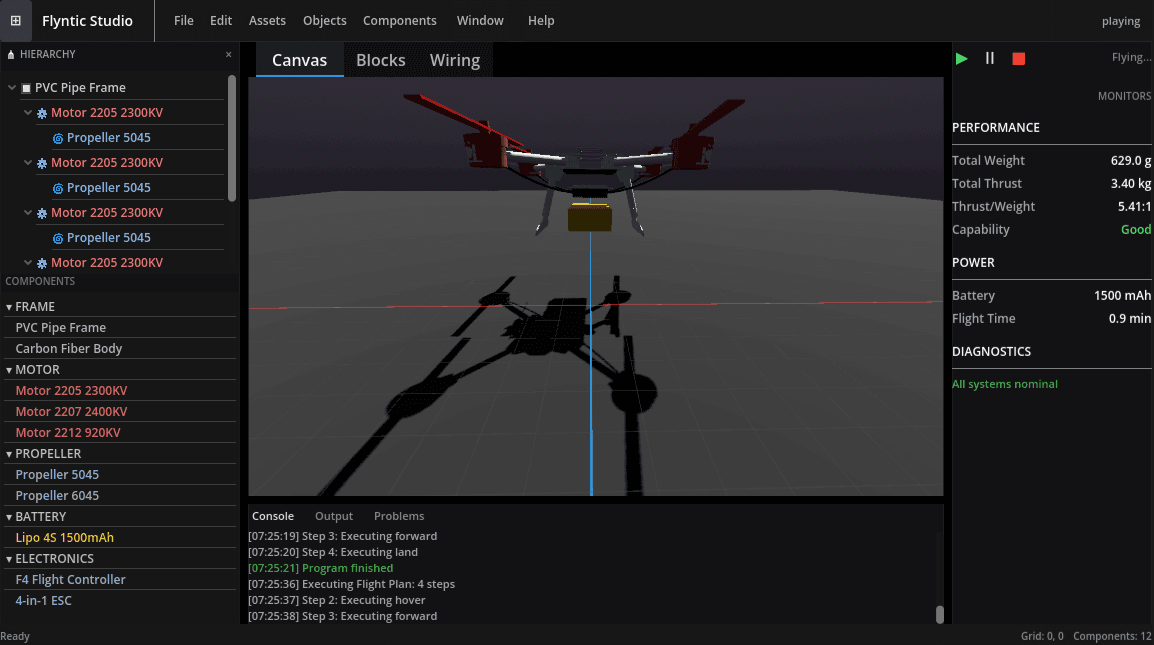Click the fourth Motor 2205 gear icon
Image resolution: width=1154 pixels, height=645 pixels.
click(42, 264)
